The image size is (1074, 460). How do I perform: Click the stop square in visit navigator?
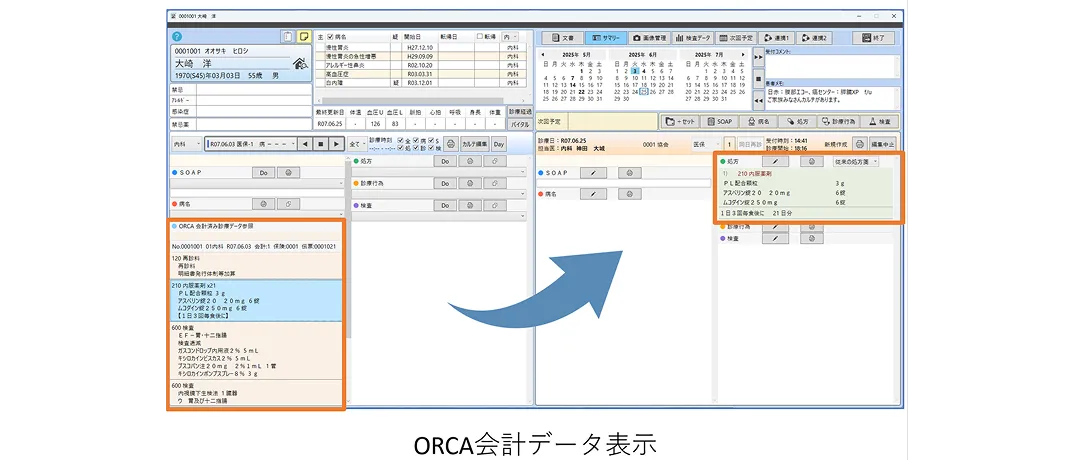click(321, 144)
